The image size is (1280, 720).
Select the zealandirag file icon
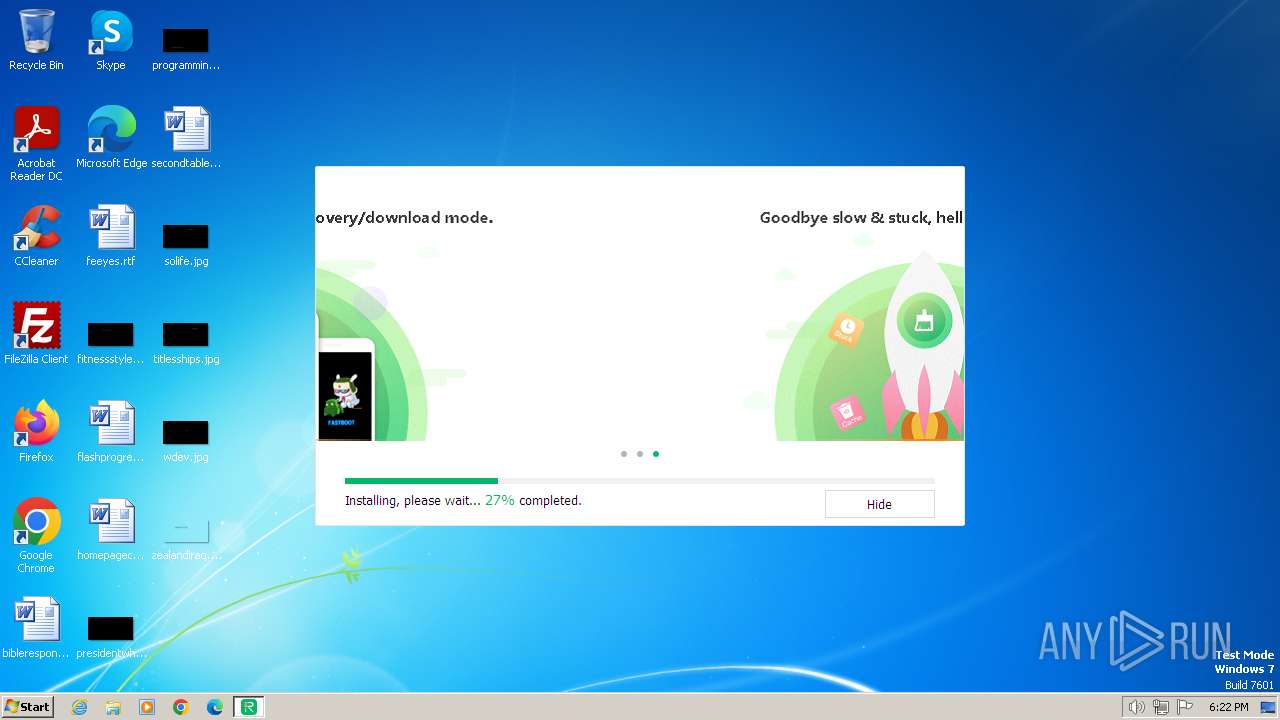pyautogui.click(x=186, y=539)
